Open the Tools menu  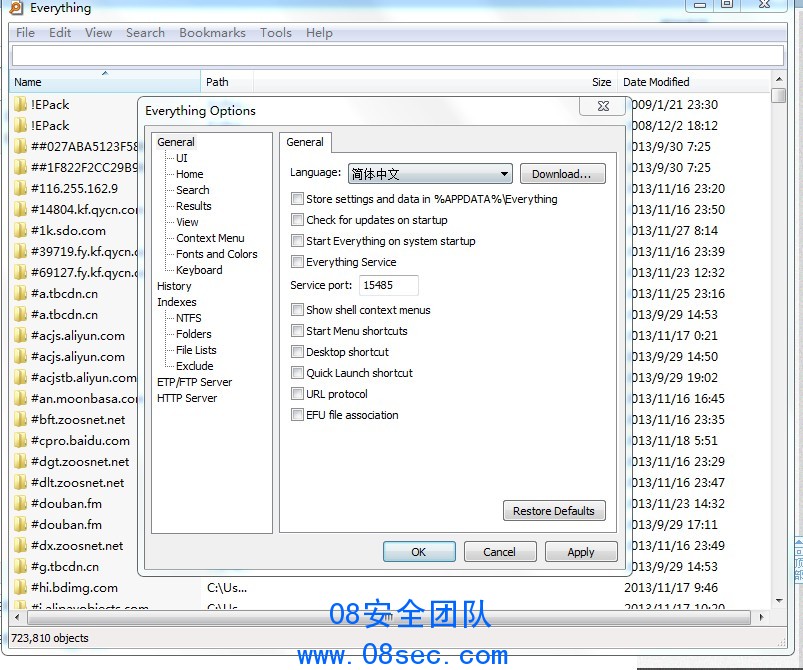276,33
